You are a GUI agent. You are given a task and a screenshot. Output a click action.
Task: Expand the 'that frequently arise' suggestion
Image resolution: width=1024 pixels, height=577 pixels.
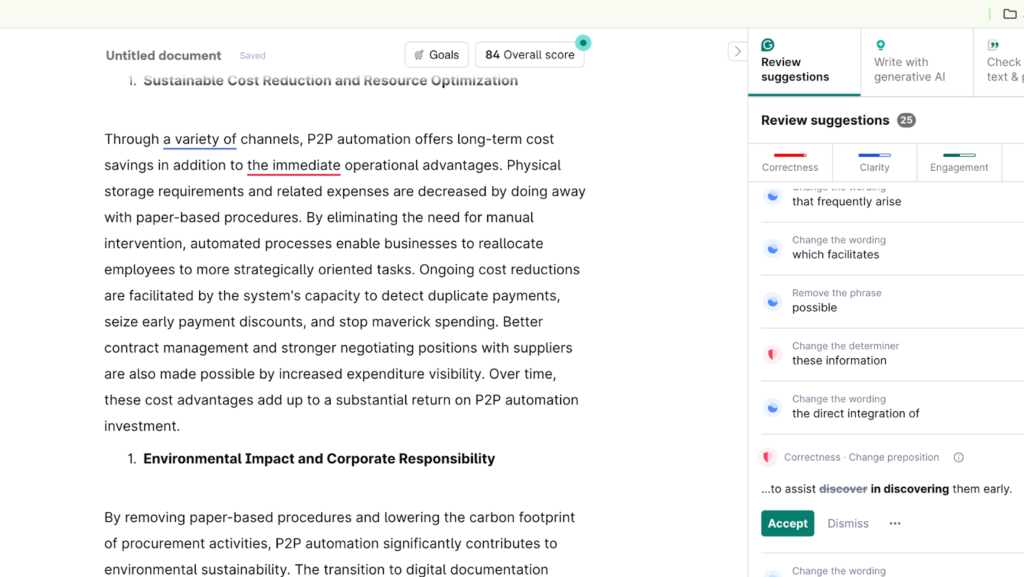(x=847, y=201)
